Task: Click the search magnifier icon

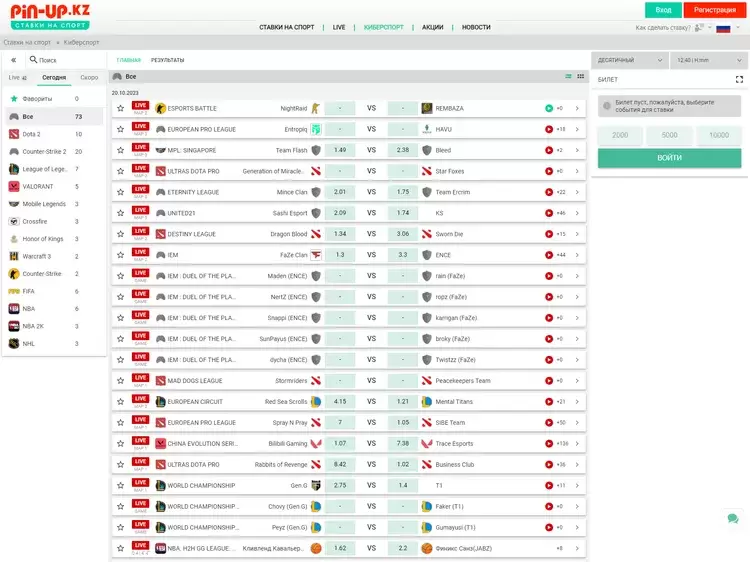Action: click(x=33, y=60)
